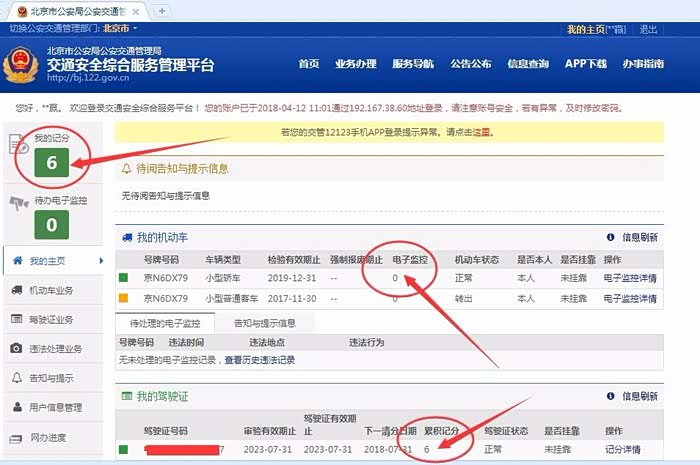This screenshot has height=465, width=700.
Task: Open 网办进度 in sidebar
Action: coord(50,437)
